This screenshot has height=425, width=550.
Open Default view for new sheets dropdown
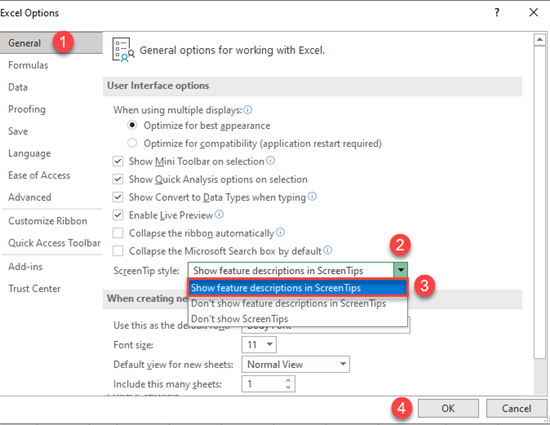(x=343, y=364)
